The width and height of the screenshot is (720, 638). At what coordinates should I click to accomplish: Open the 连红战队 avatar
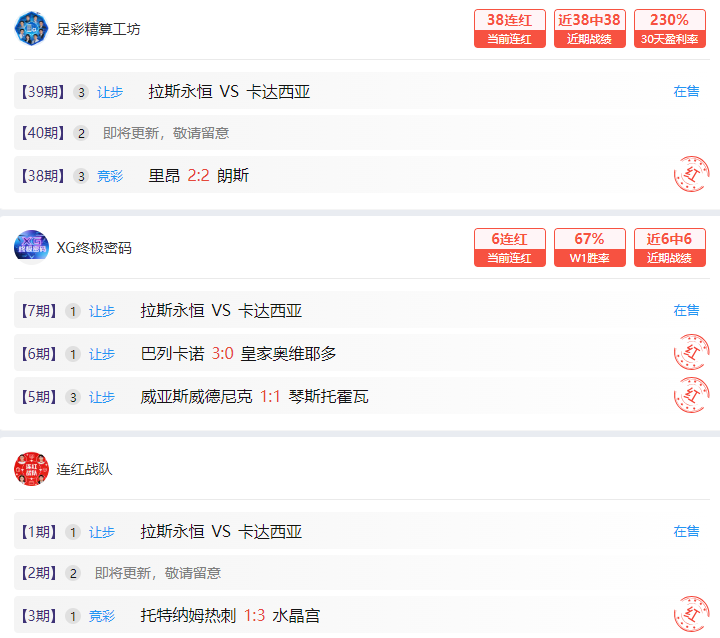tap(31, 469)
